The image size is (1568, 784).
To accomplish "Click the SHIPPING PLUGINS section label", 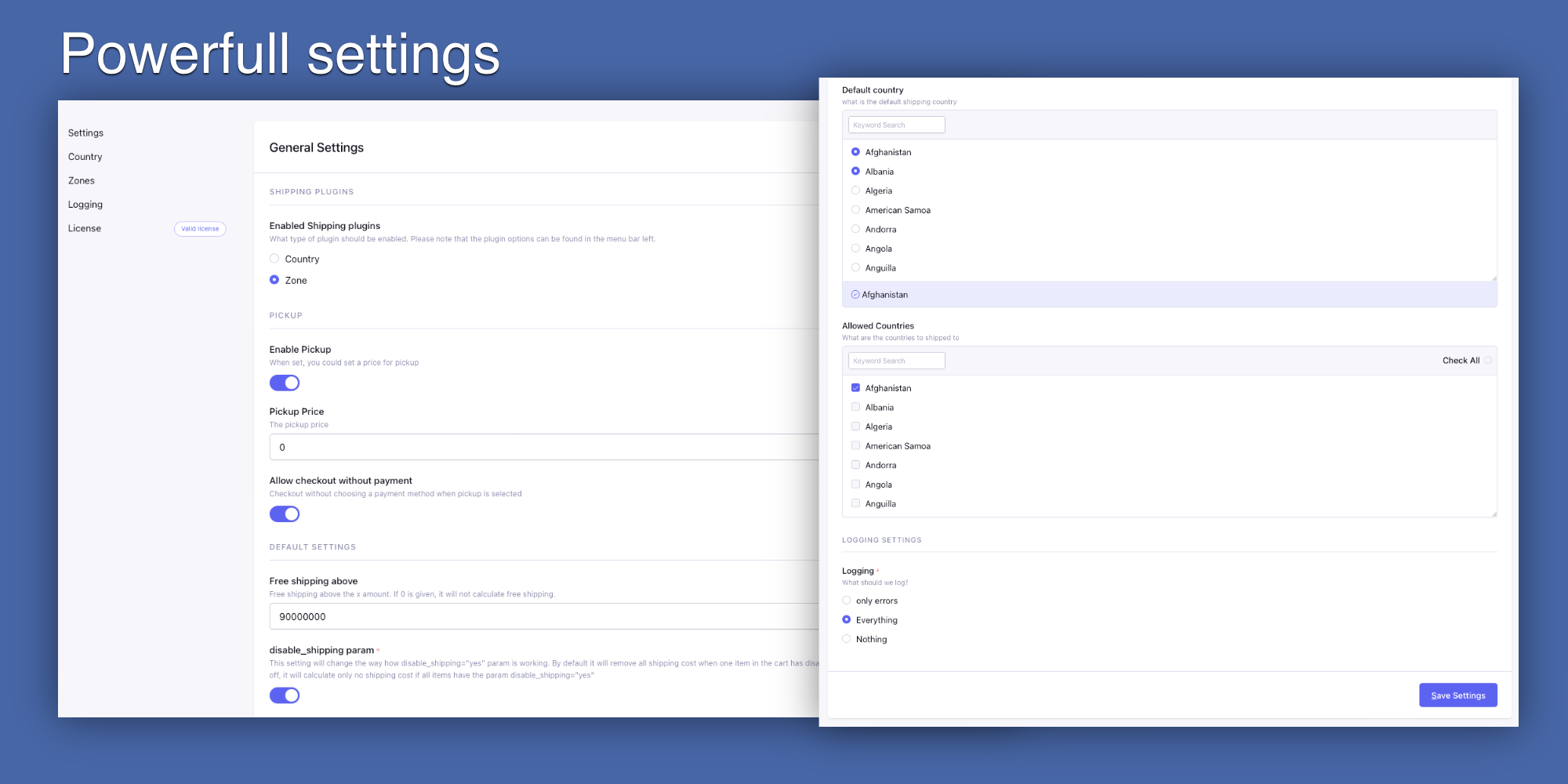I will pyautogui.click(x=311, y=192).
